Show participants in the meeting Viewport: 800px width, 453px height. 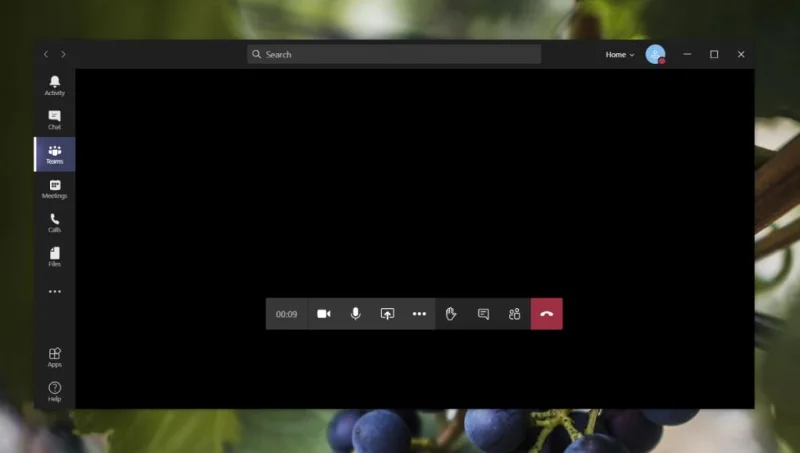tap(514, 314)
